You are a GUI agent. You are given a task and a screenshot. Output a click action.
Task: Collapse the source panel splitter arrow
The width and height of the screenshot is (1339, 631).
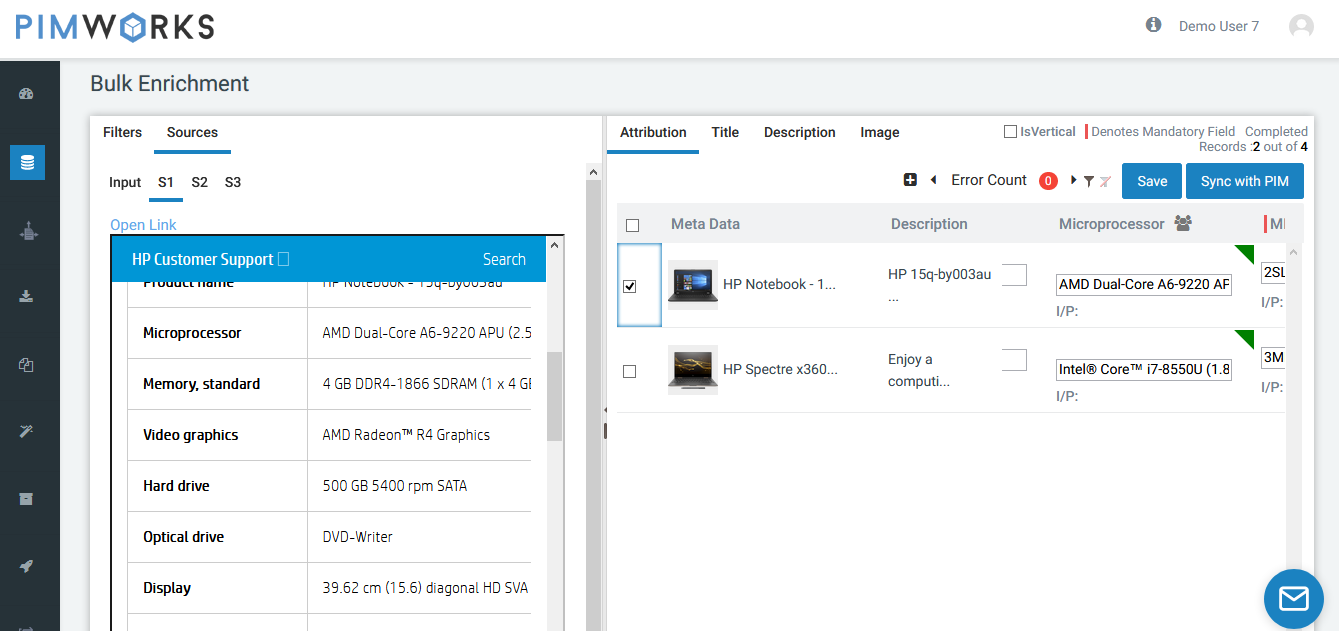pyautogui.click(x=604, y=411)
